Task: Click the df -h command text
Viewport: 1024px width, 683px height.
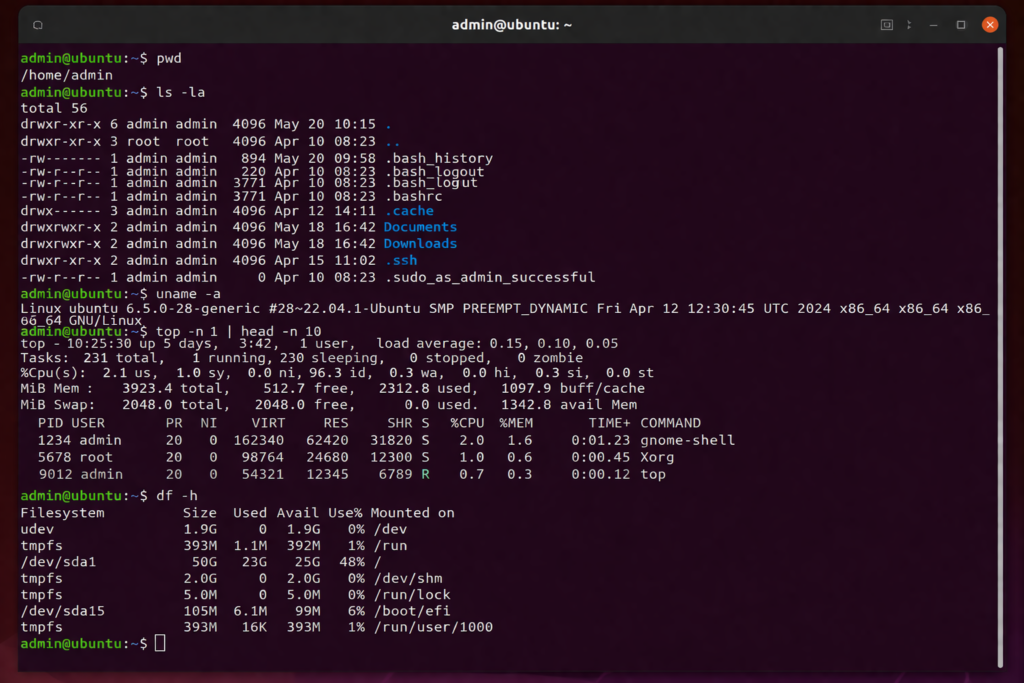Action: [x=177, y=495]
